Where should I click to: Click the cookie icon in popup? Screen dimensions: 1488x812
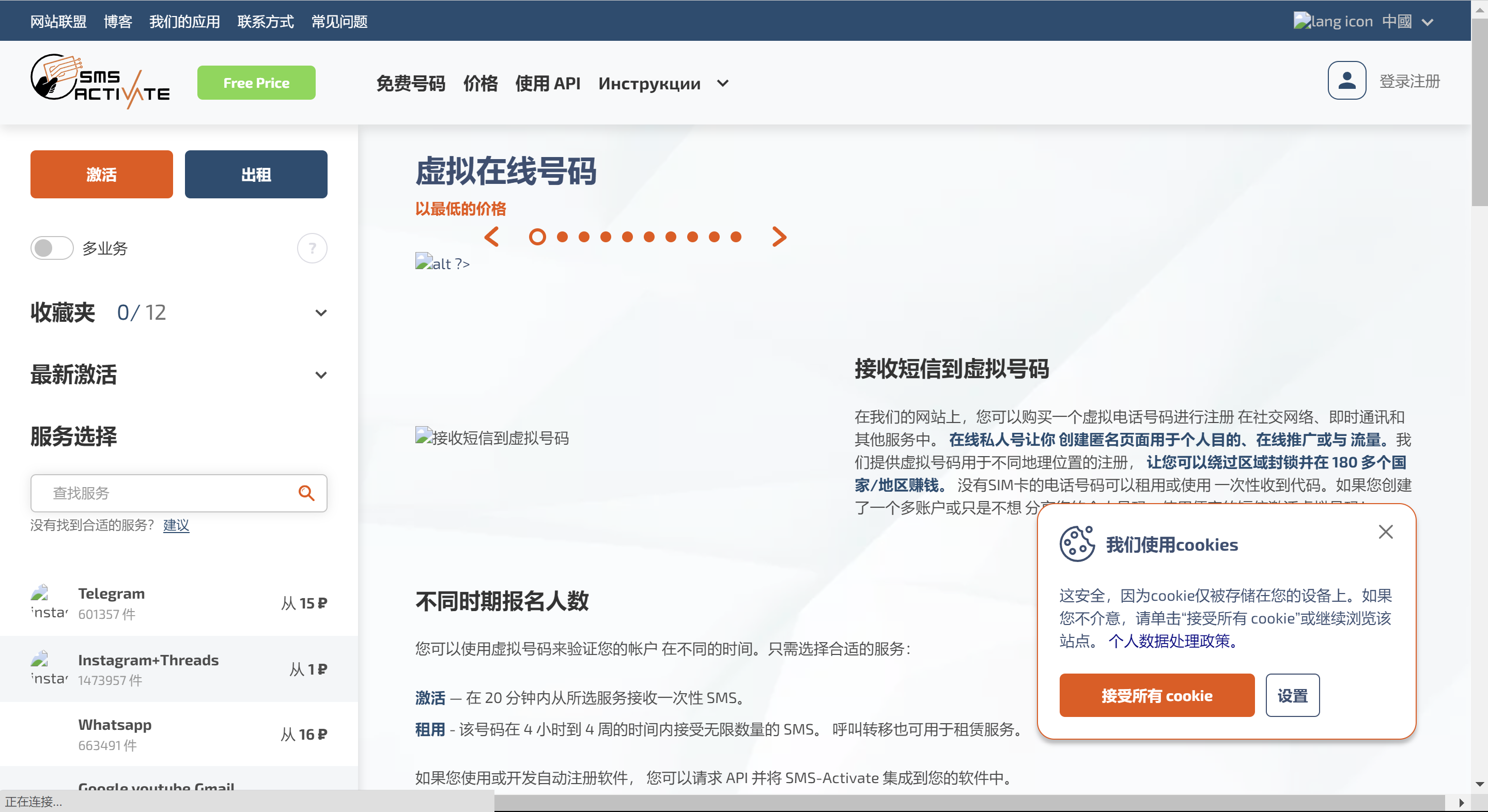[1077, 543]
